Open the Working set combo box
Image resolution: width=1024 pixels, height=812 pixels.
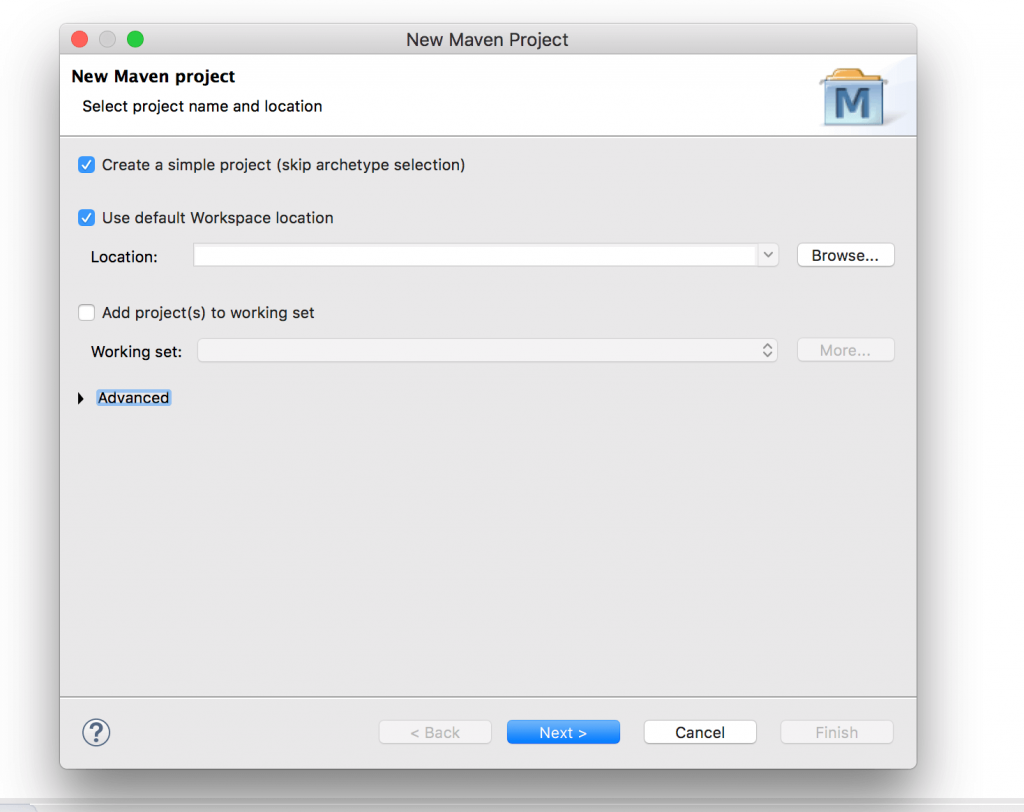(487, 351)
